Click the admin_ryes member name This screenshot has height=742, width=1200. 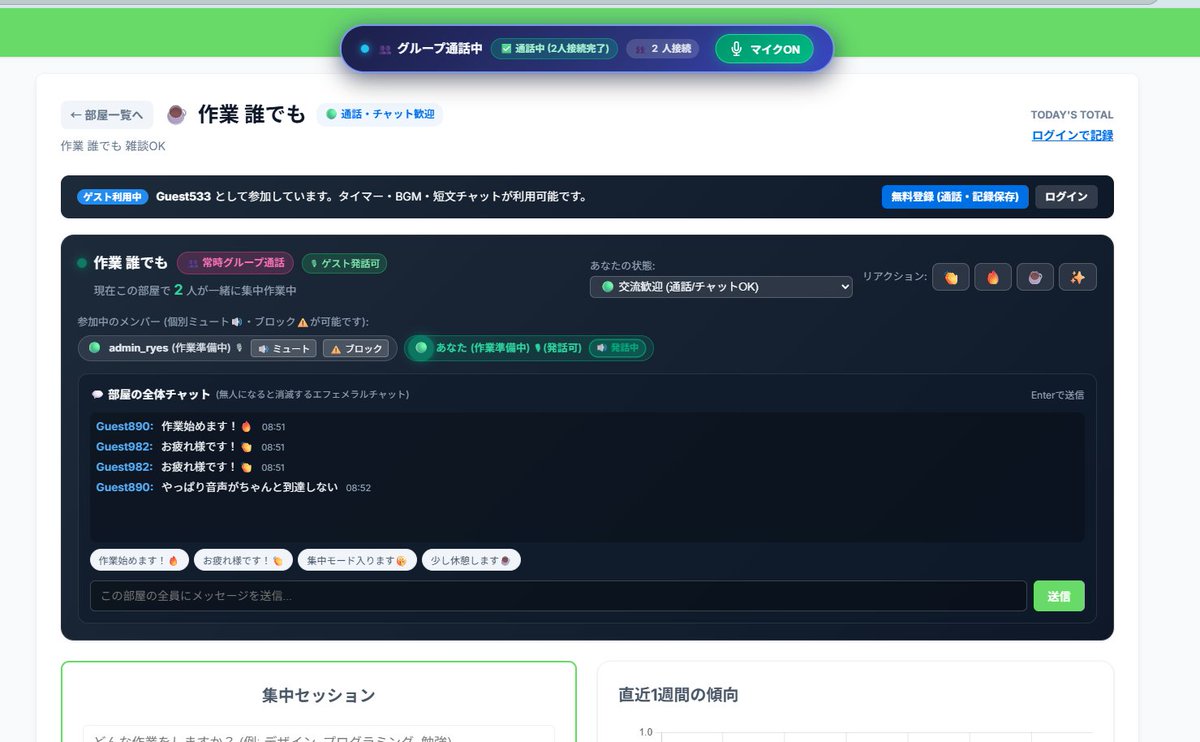tap(138, 348)
